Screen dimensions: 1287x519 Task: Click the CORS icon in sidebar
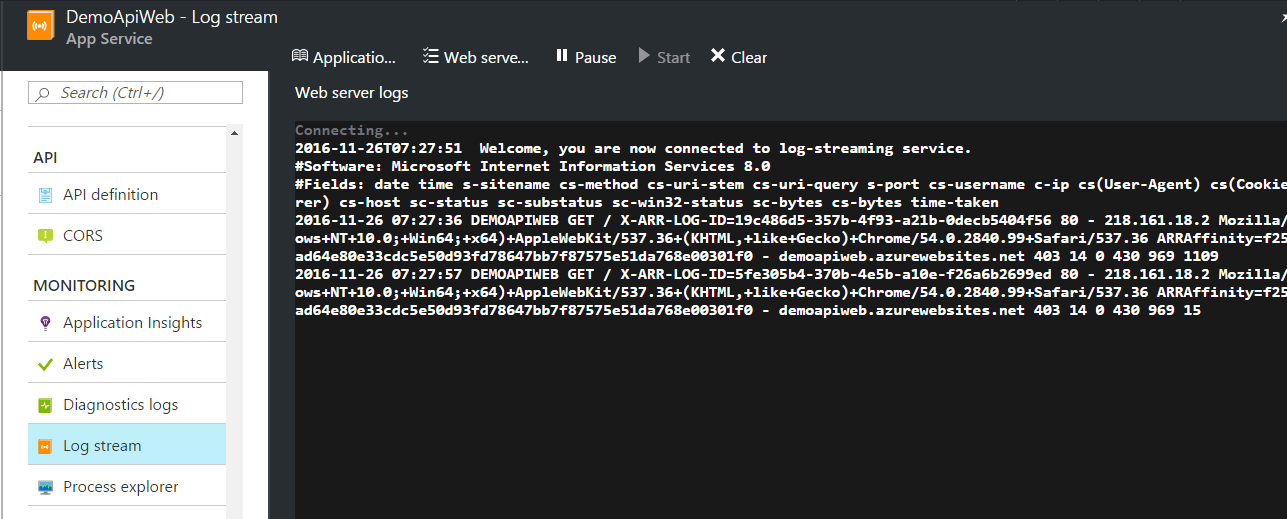point(45,236)
